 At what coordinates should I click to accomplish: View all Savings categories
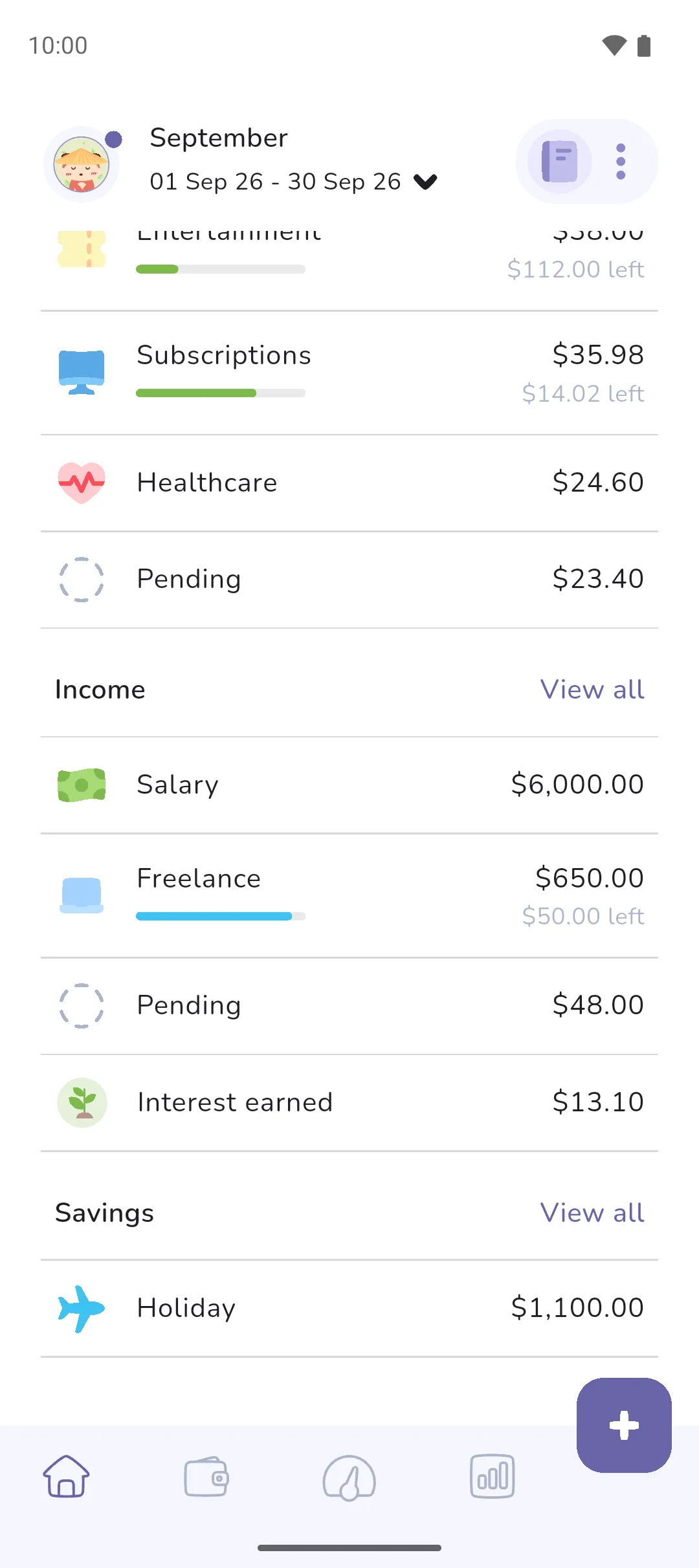point(592,1213)
